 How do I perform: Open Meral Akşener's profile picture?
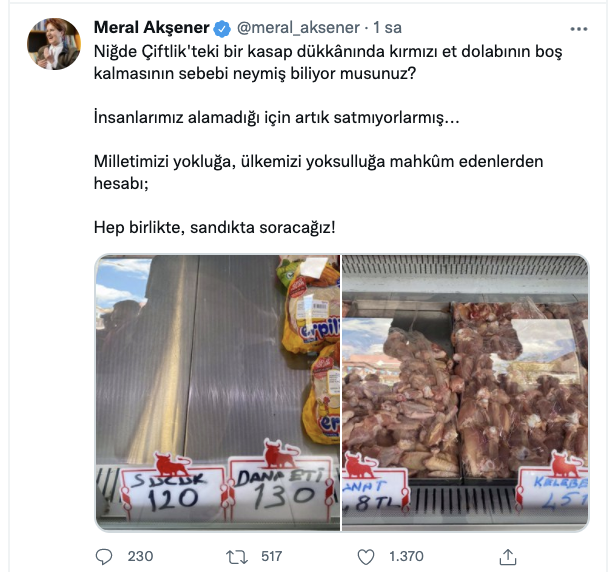54,44
